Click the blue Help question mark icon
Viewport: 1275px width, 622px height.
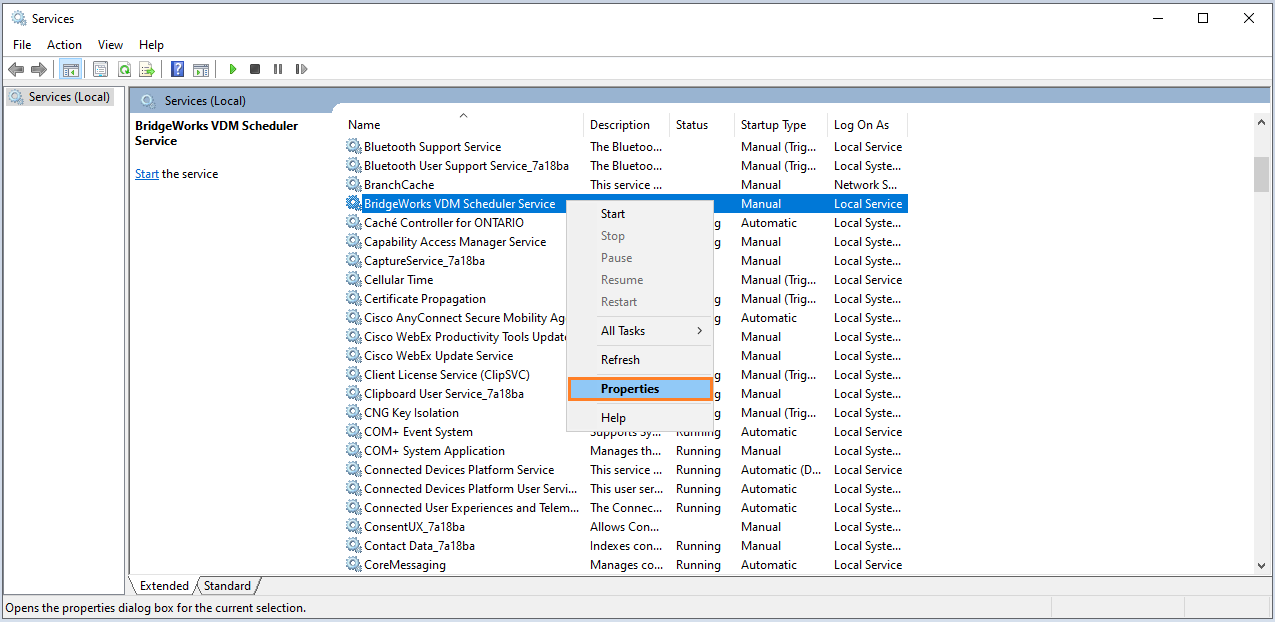[177, 69]
